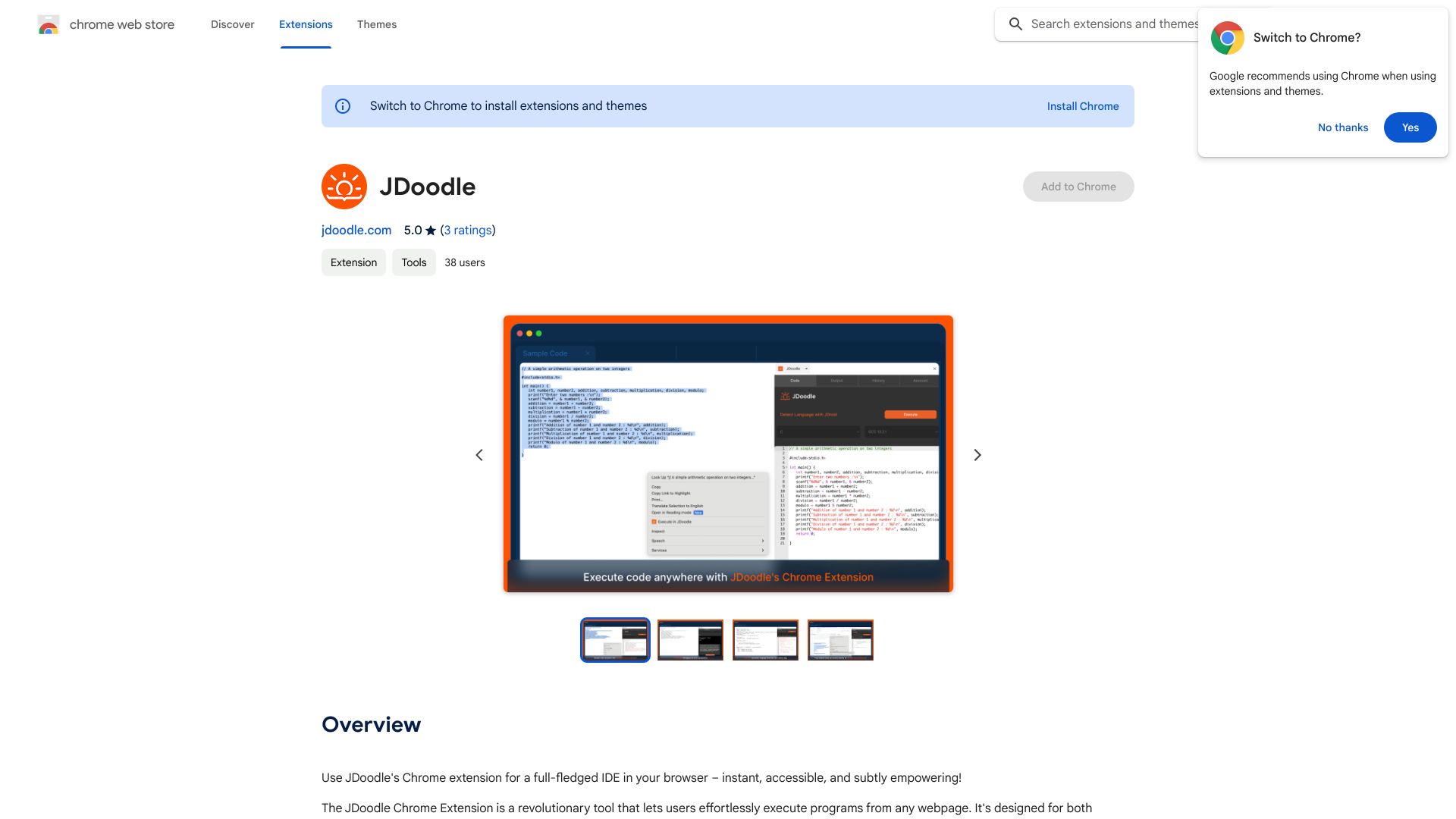This screenshot has height=819, width=1456.
Task: Click the No thanks button in popup
Action: pyautogui.click(x=1343, y=127)
